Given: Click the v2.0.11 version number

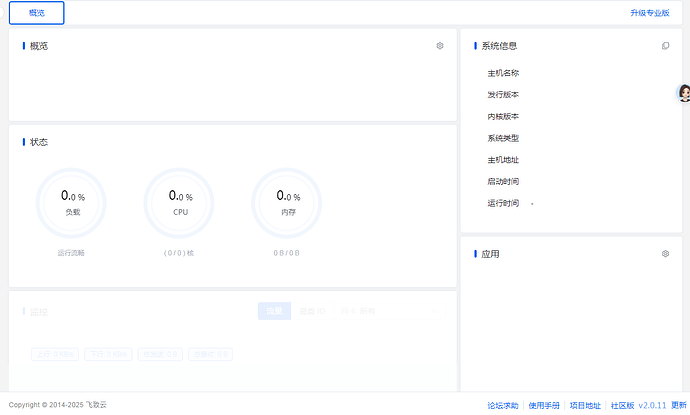Looking at the screenshot, I should (x=652, y=405).
